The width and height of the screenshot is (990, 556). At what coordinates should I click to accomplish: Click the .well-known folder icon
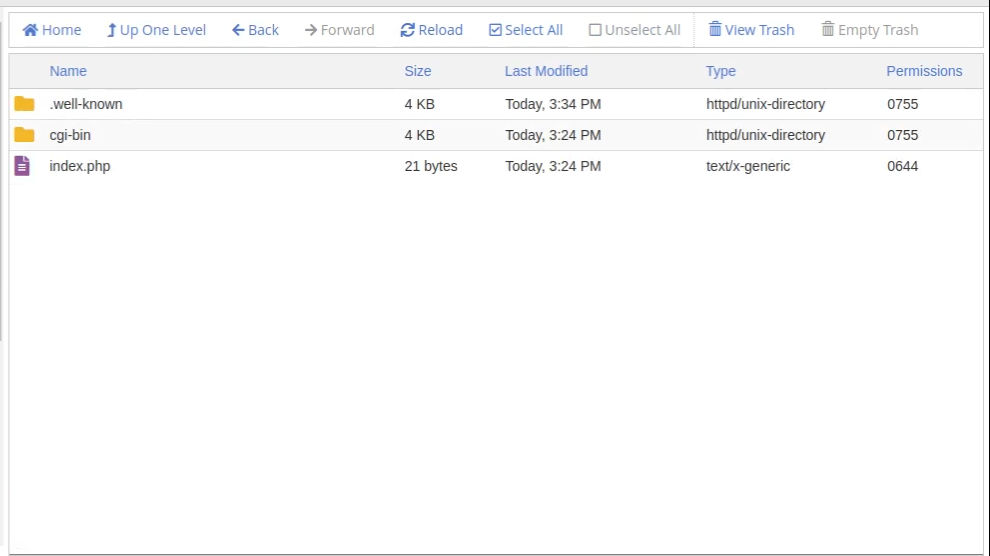[x=24, y=104]
